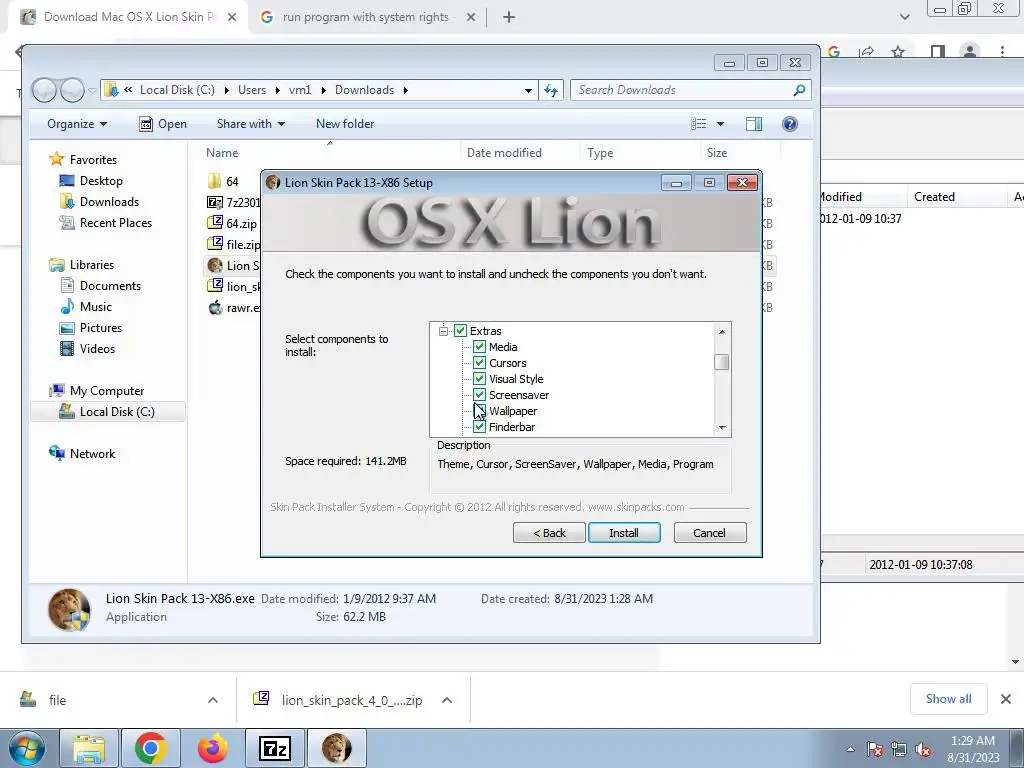The height and width of the screenshot is (768, 1024).
Task: Uncheck the Screensaver component
Action: tap(479, 394)
